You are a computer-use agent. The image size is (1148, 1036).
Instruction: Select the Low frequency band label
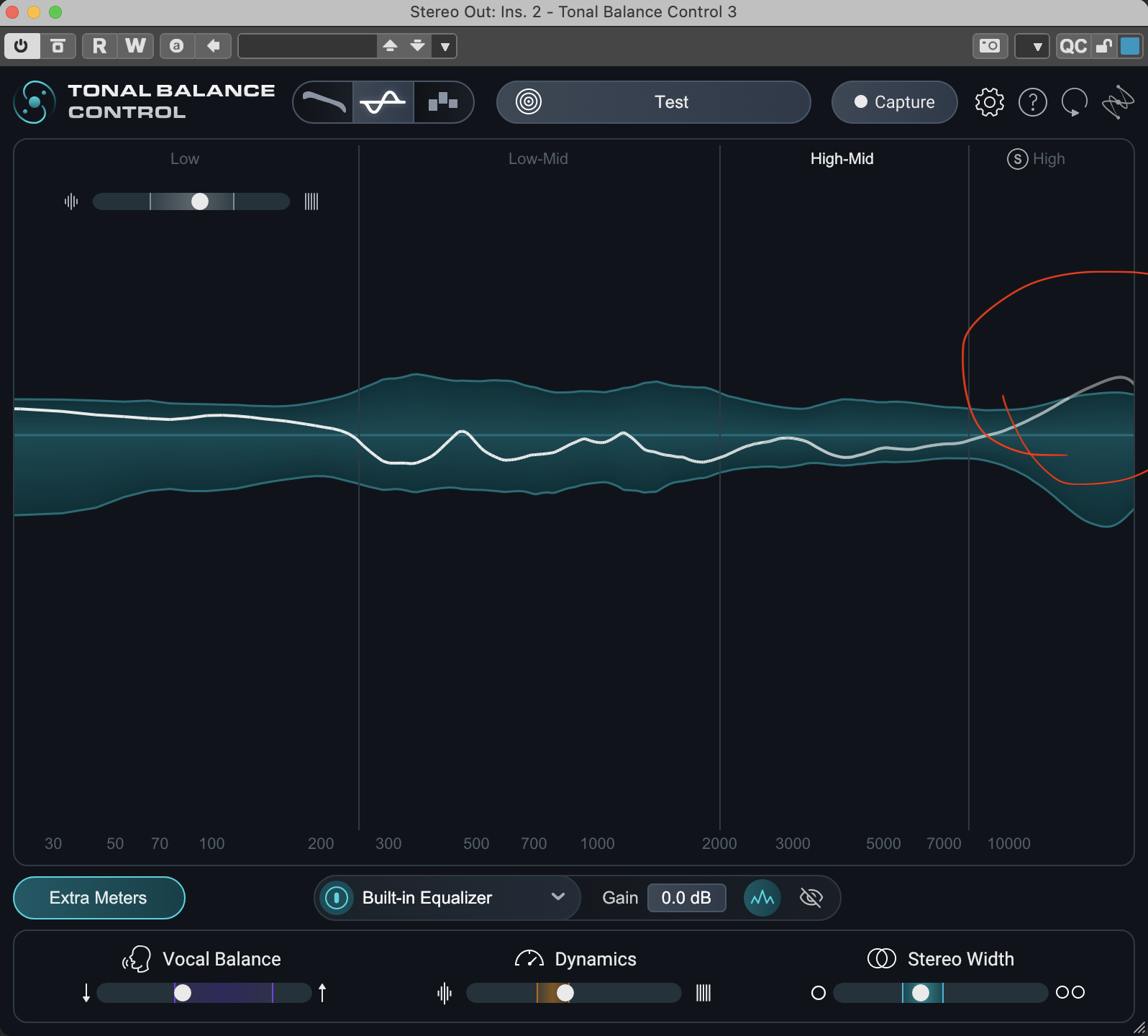point(185,159)
